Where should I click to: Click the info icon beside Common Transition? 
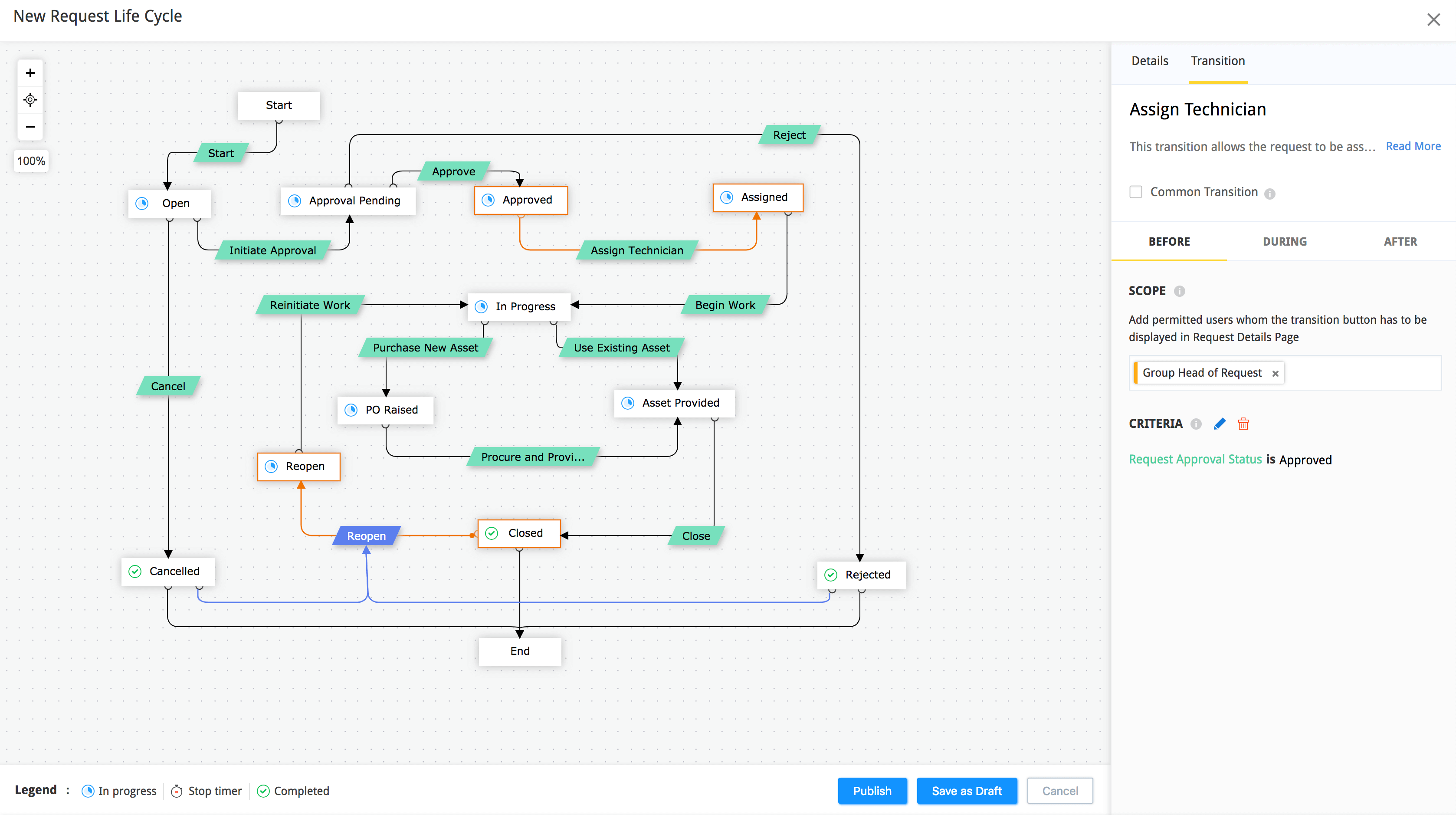click(x=1269, y=194)
